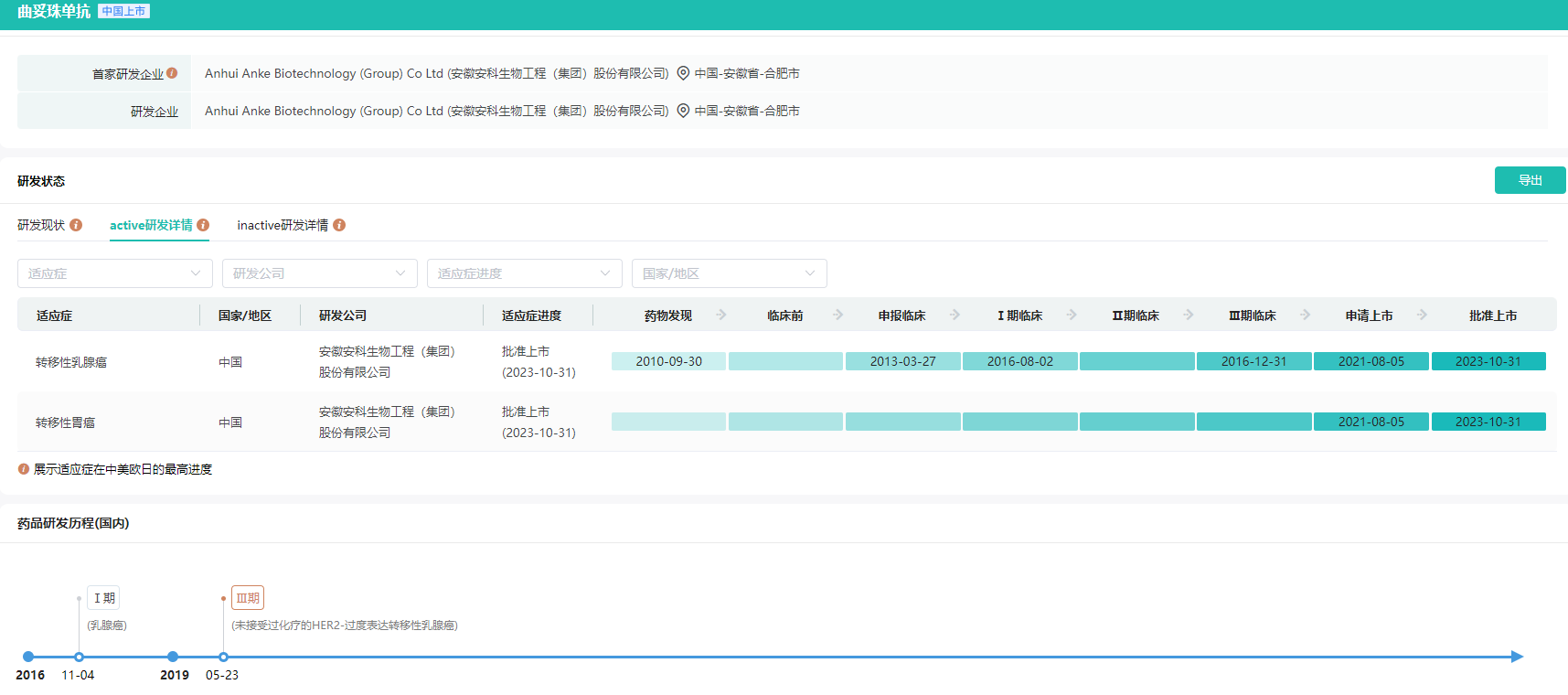Click info icon beside 首家研发企业 label
The image size is (1568, 695).
pos(172,73)
